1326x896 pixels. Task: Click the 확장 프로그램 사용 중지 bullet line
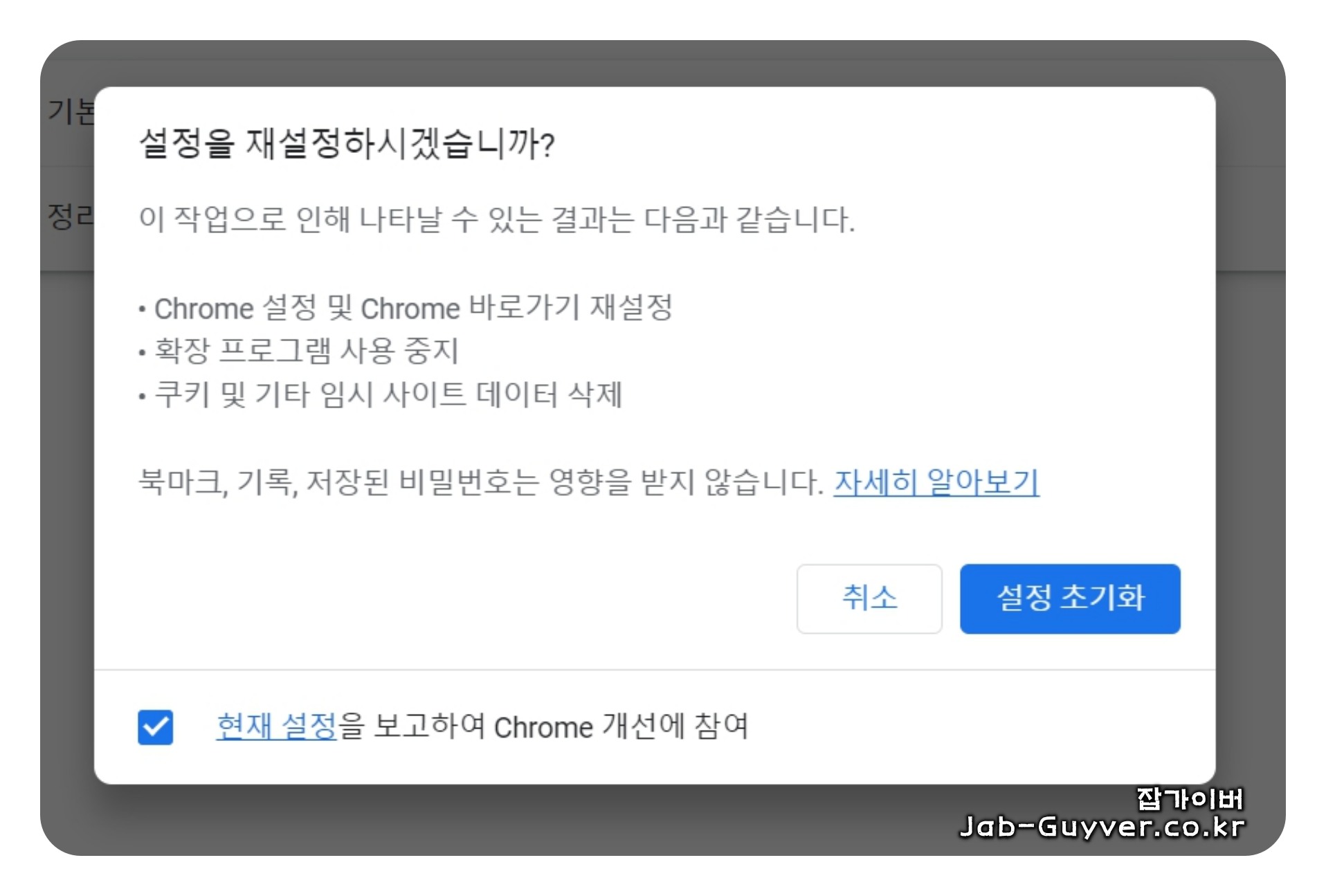298,351
